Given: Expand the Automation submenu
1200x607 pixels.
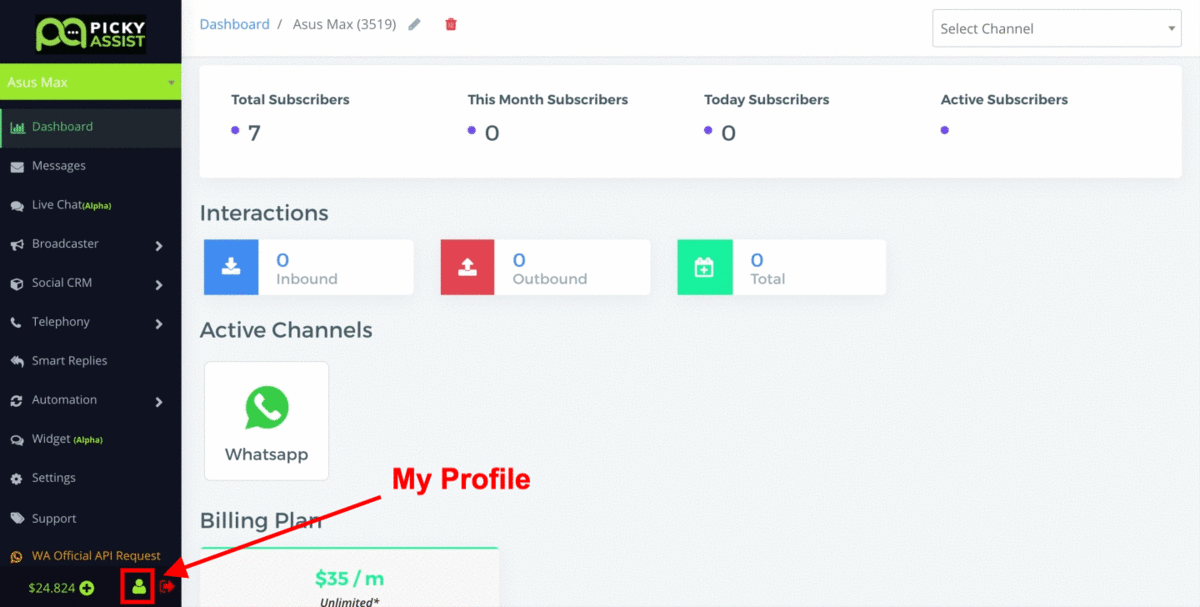Looking at the screenshot, I should 159,402.
